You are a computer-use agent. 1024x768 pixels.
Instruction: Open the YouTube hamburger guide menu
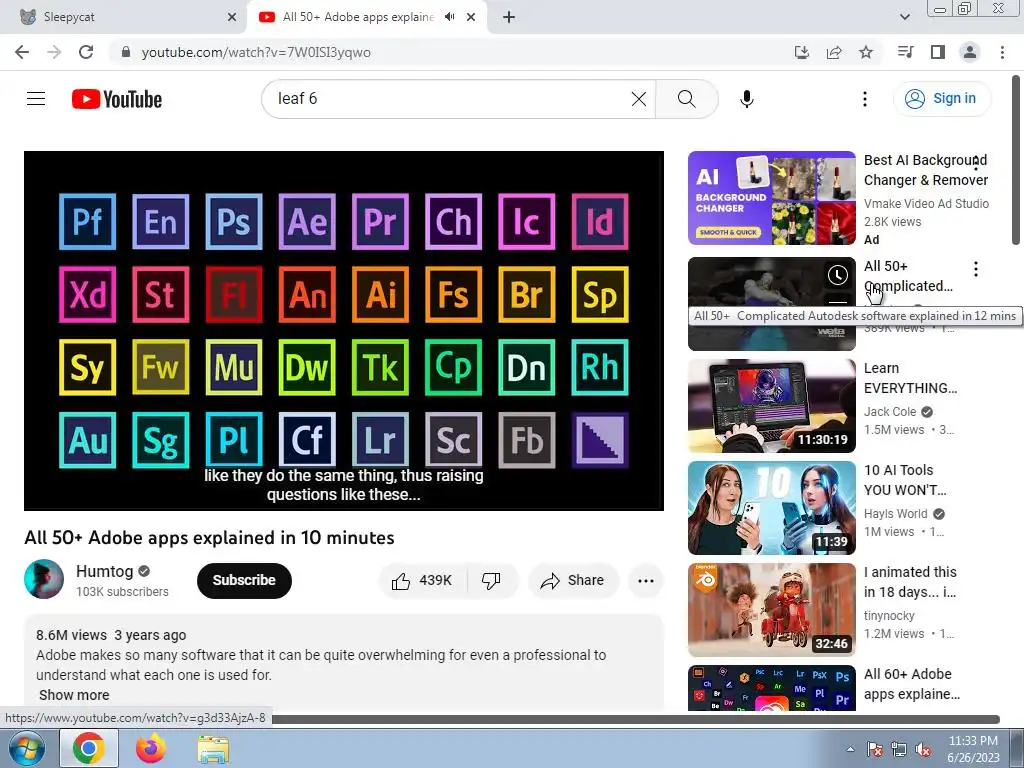36,99
